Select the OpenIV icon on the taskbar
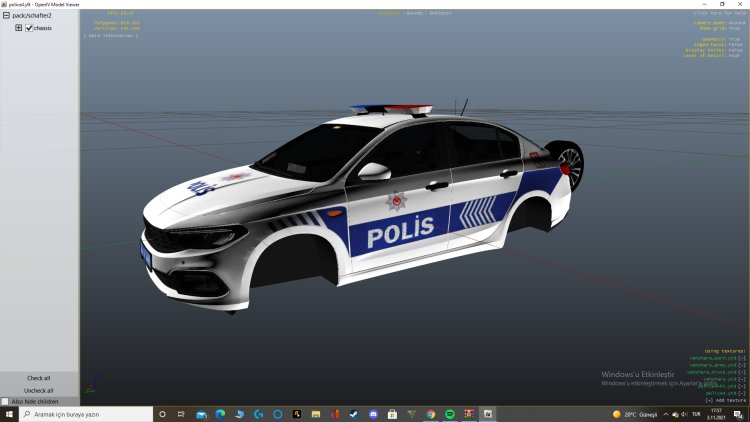750x422 pixels. click(x=488, y=414)
